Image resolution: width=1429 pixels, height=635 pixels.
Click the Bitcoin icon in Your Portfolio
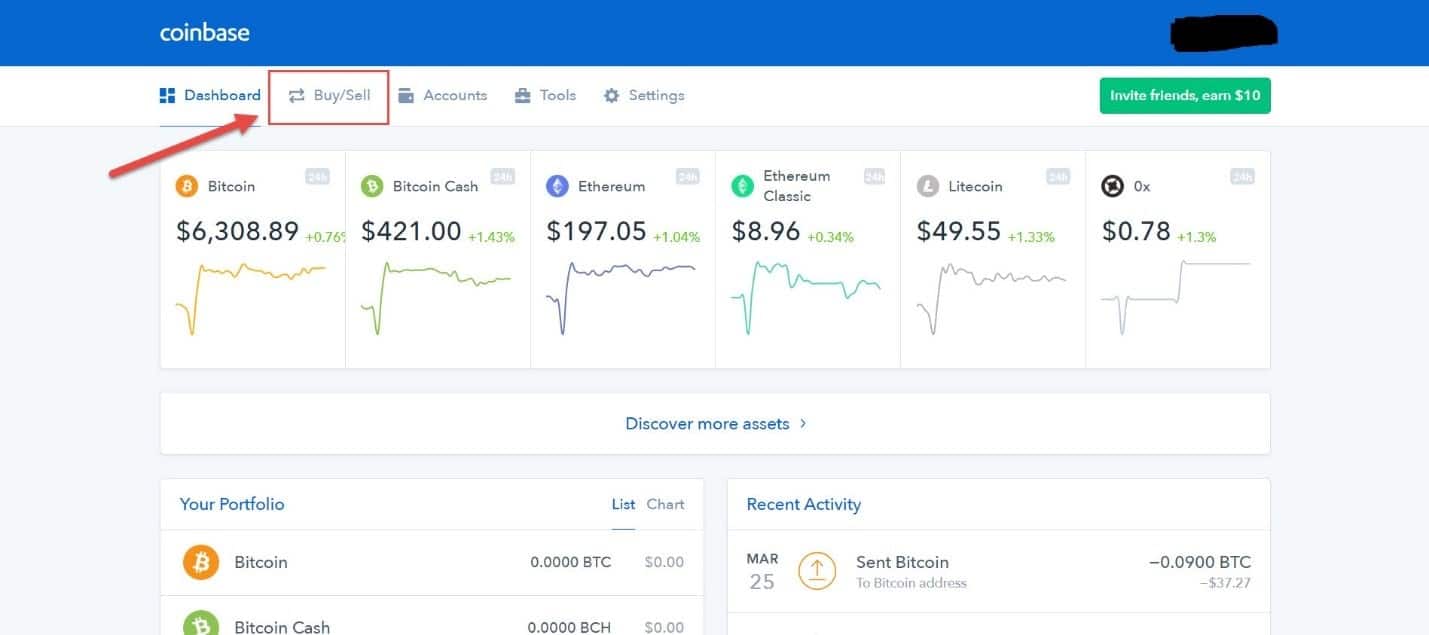click(201, 562)
